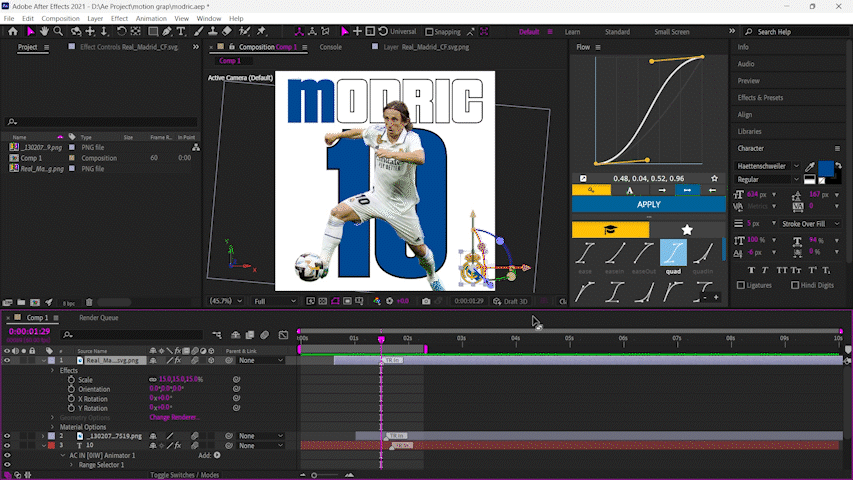Toggle stopwatch for Orientation property
853x480 pixels.
pos(71,389)
